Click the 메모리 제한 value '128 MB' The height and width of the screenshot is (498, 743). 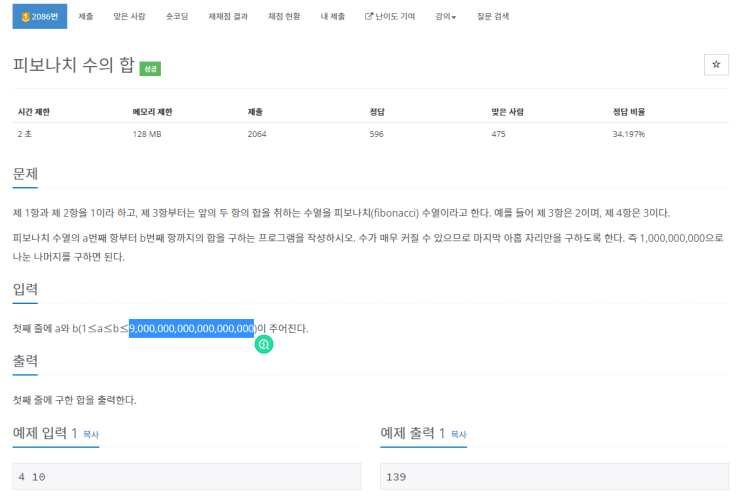[x=147, y=134]
